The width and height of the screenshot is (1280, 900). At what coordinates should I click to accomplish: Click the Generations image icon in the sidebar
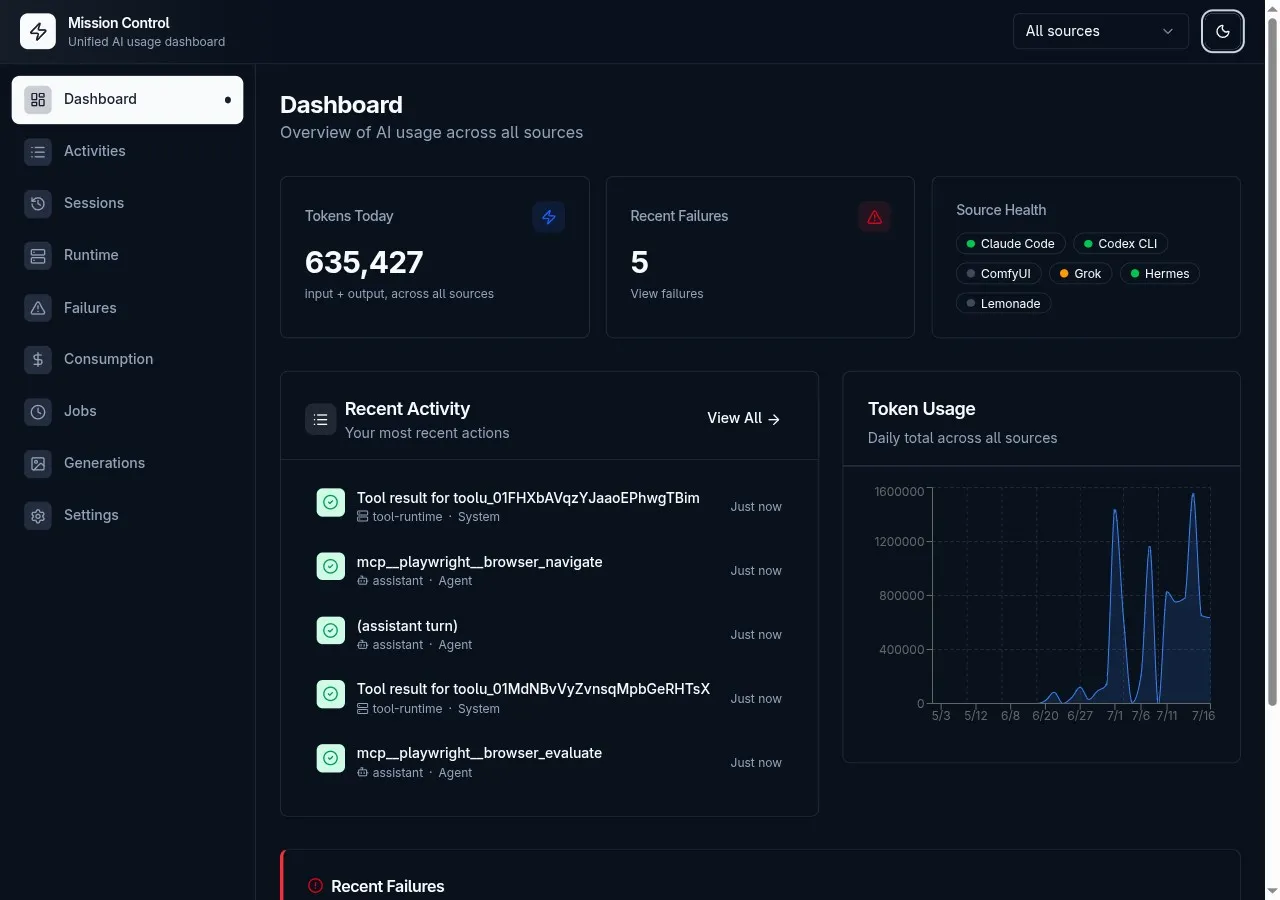click(x=38, y=463)
